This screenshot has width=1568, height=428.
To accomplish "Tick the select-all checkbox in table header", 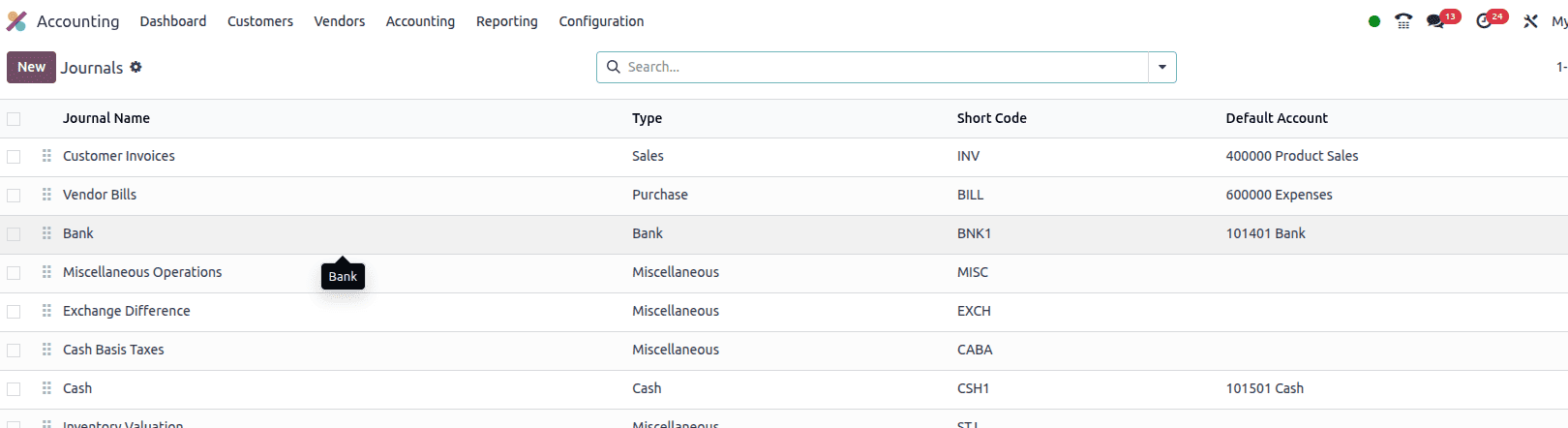I will click(x=14, y=119).
